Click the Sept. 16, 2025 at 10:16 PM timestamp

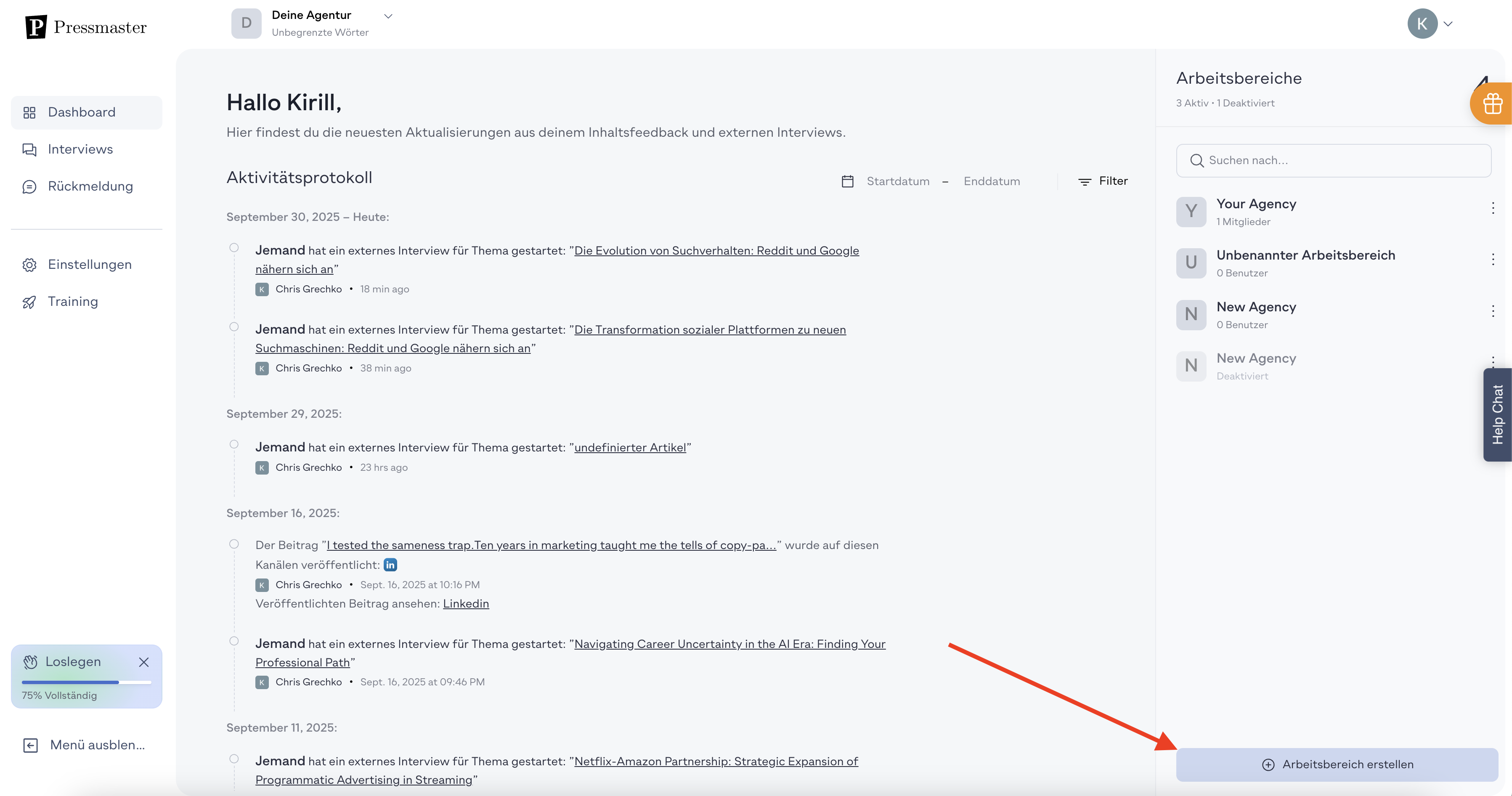pos(420,585)
